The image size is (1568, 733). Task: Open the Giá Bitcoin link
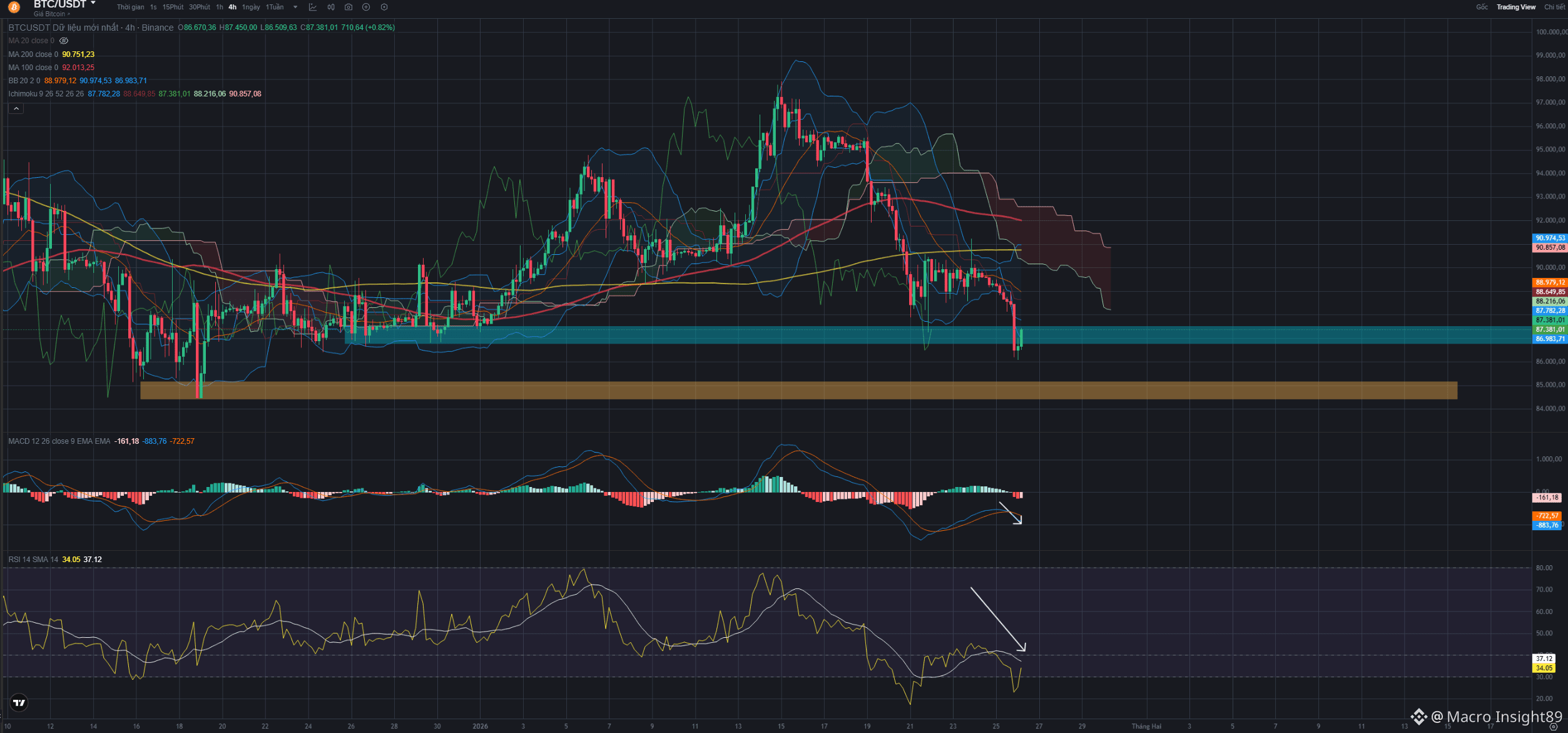point(50,14)
